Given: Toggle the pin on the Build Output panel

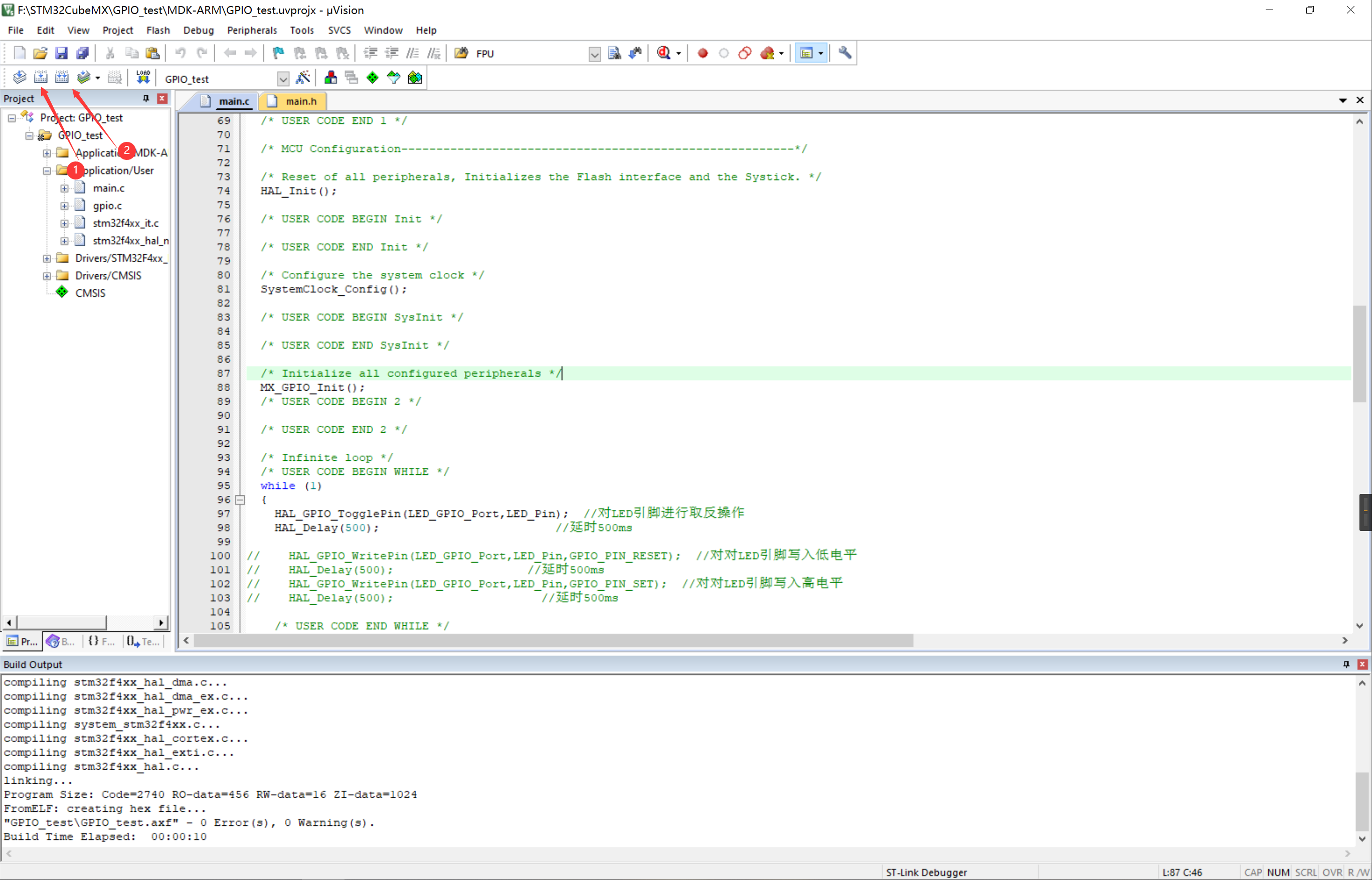Looking at the screenshot, I should coord(1346,663).
